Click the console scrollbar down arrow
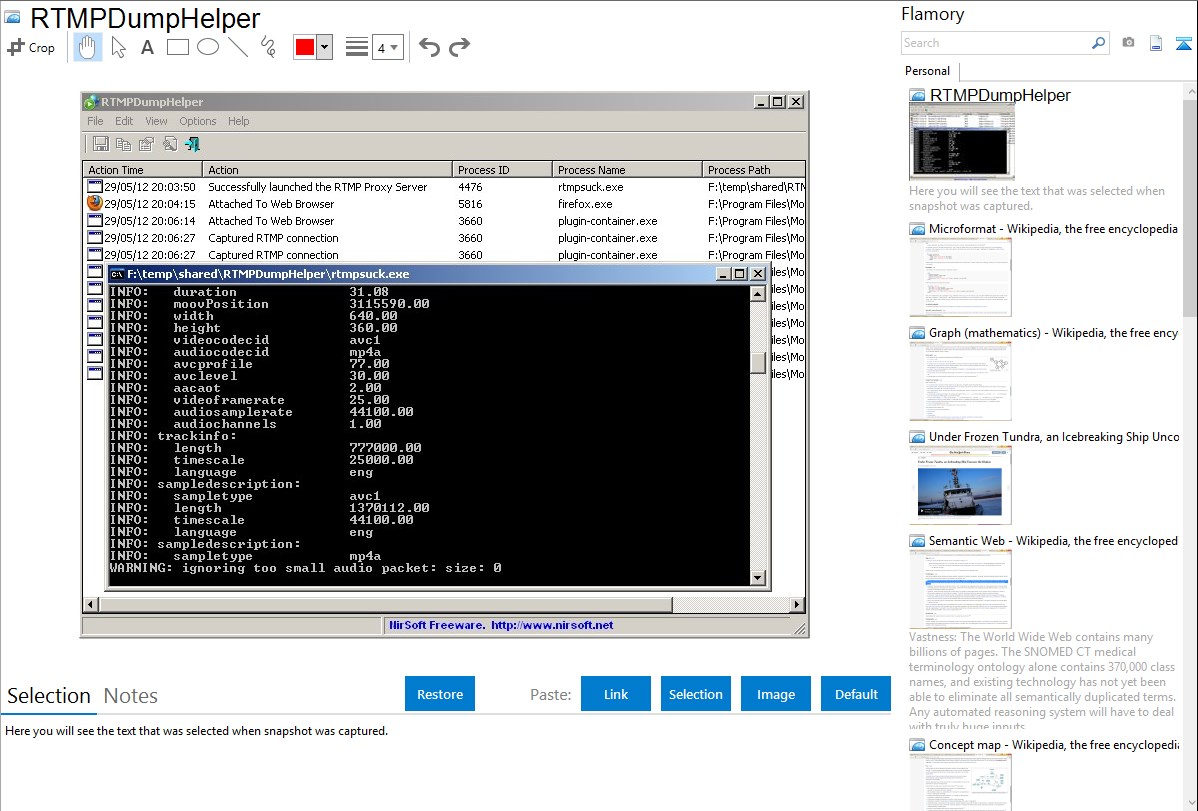This screenshot has height=811, width=1198. [758, 578]
